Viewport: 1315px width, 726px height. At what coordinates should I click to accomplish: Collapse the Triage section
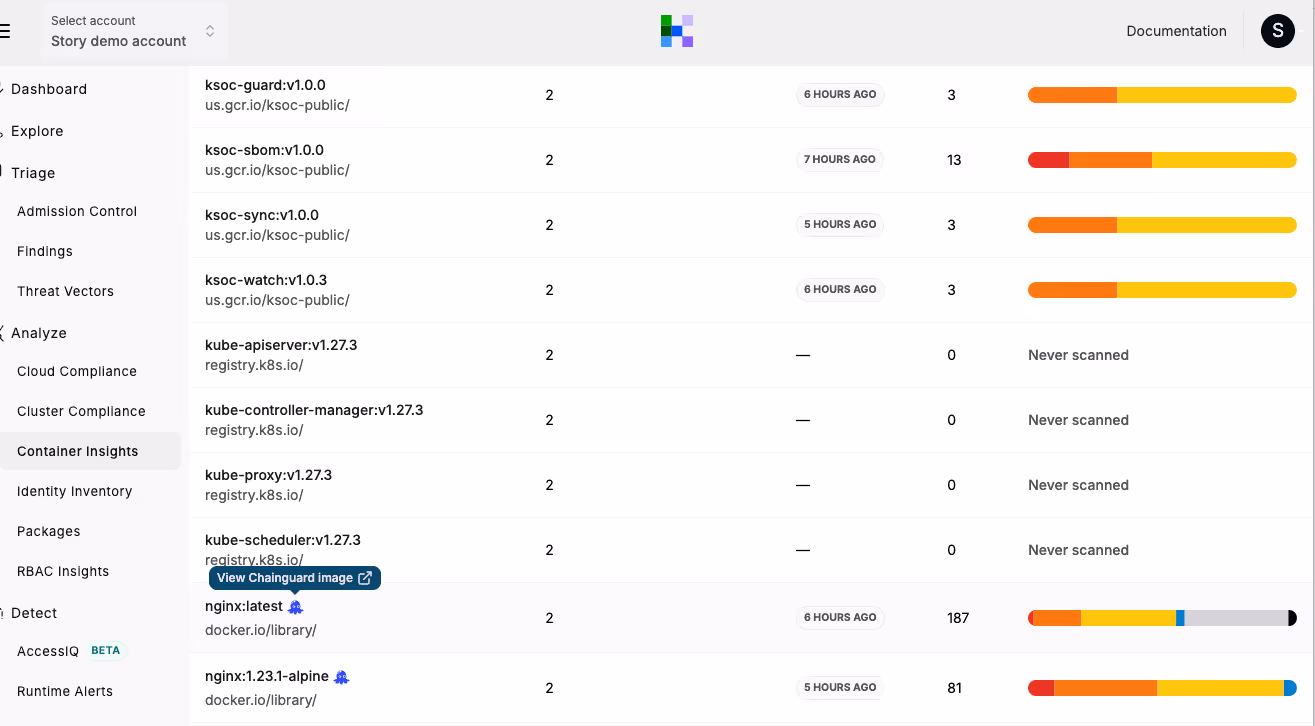[33, 173]
